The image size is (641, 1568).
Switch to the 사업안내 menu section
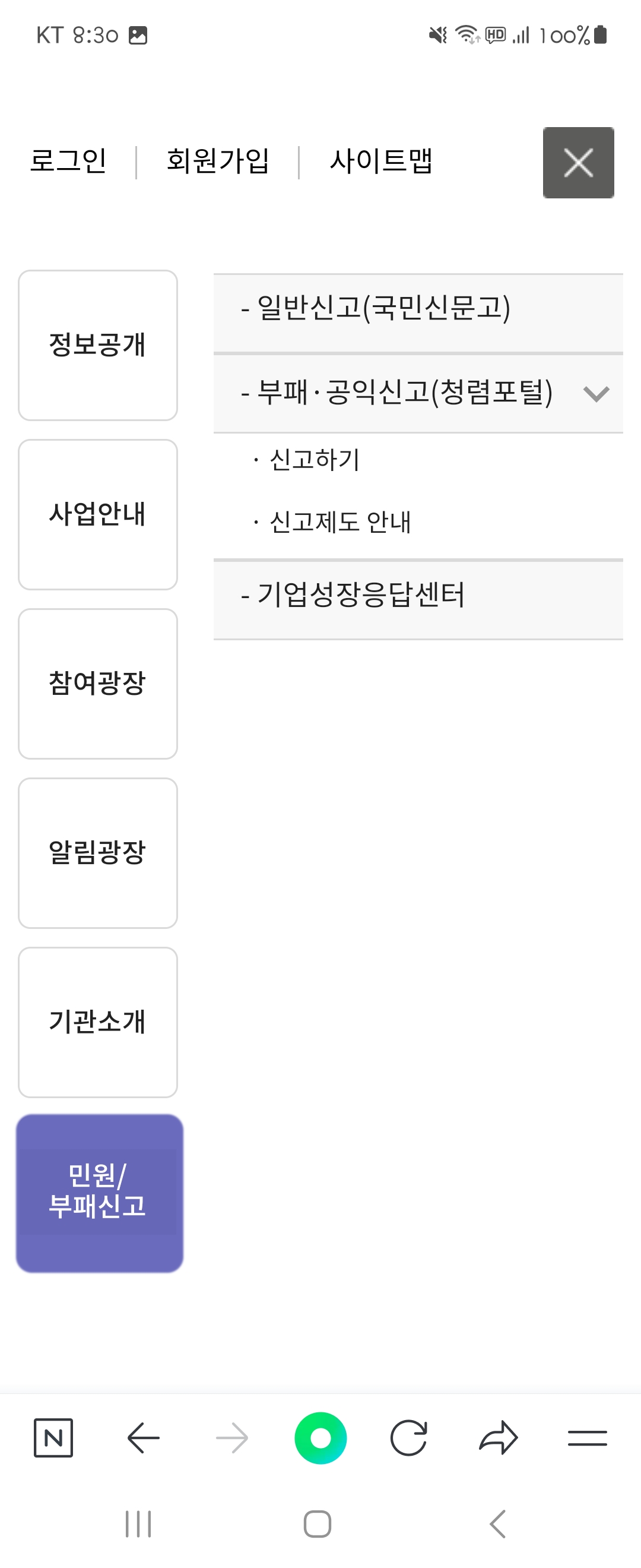[x=97, y=514]
